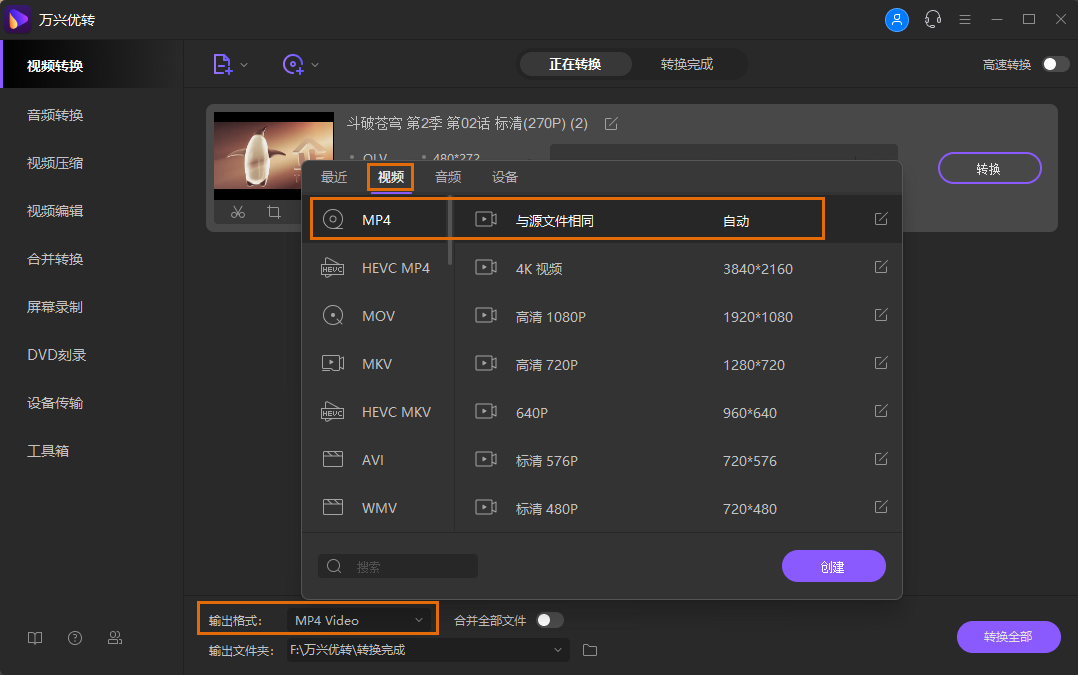Click the download video icon in the toolbar

(293, 63)
